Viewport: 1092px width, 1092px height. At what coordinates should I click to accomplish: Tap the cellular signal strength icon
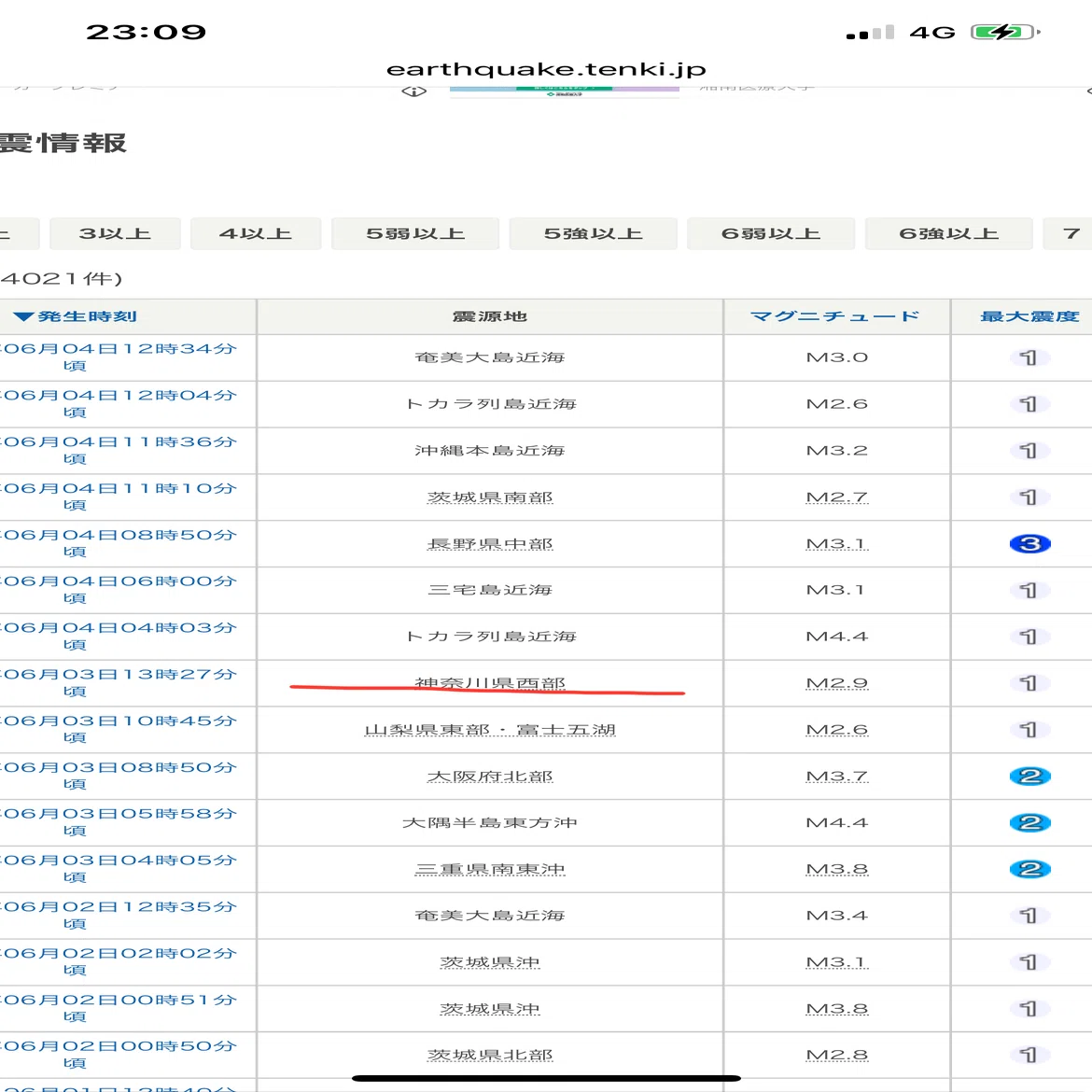pyautogui.click(x=870, y=32)
